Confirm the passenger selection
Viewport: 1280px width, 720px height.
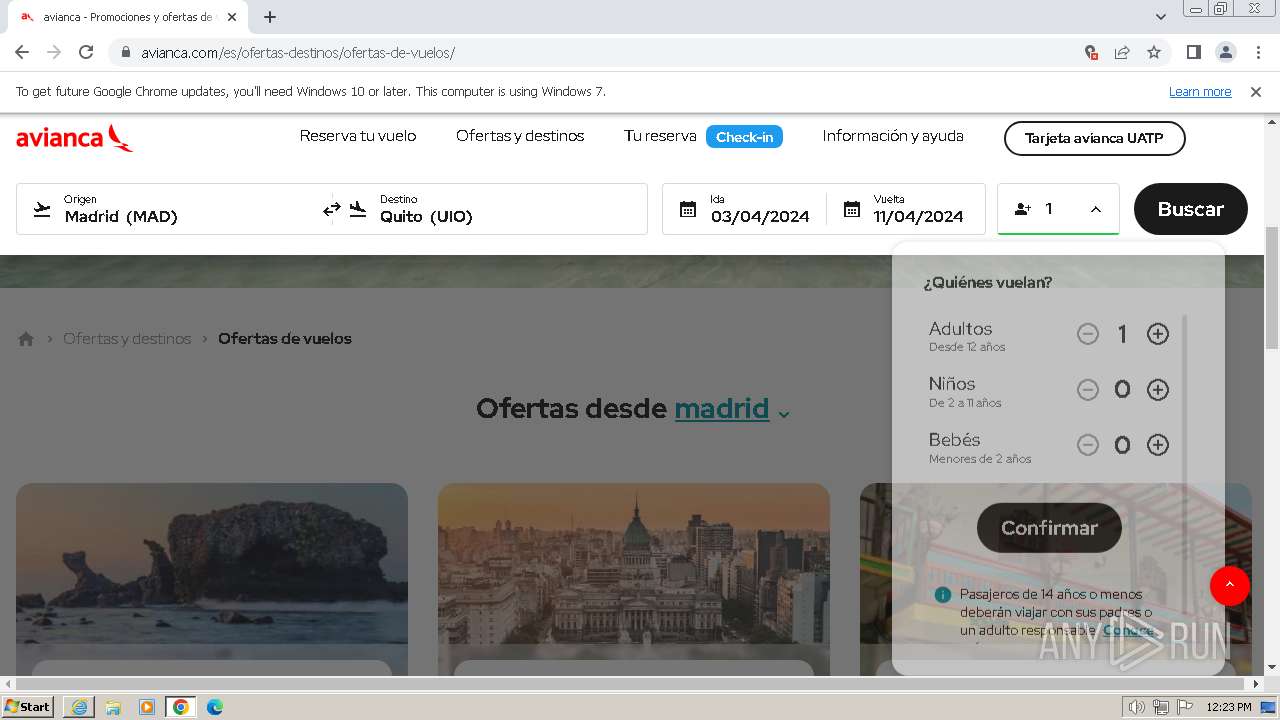pos(1049,528)
